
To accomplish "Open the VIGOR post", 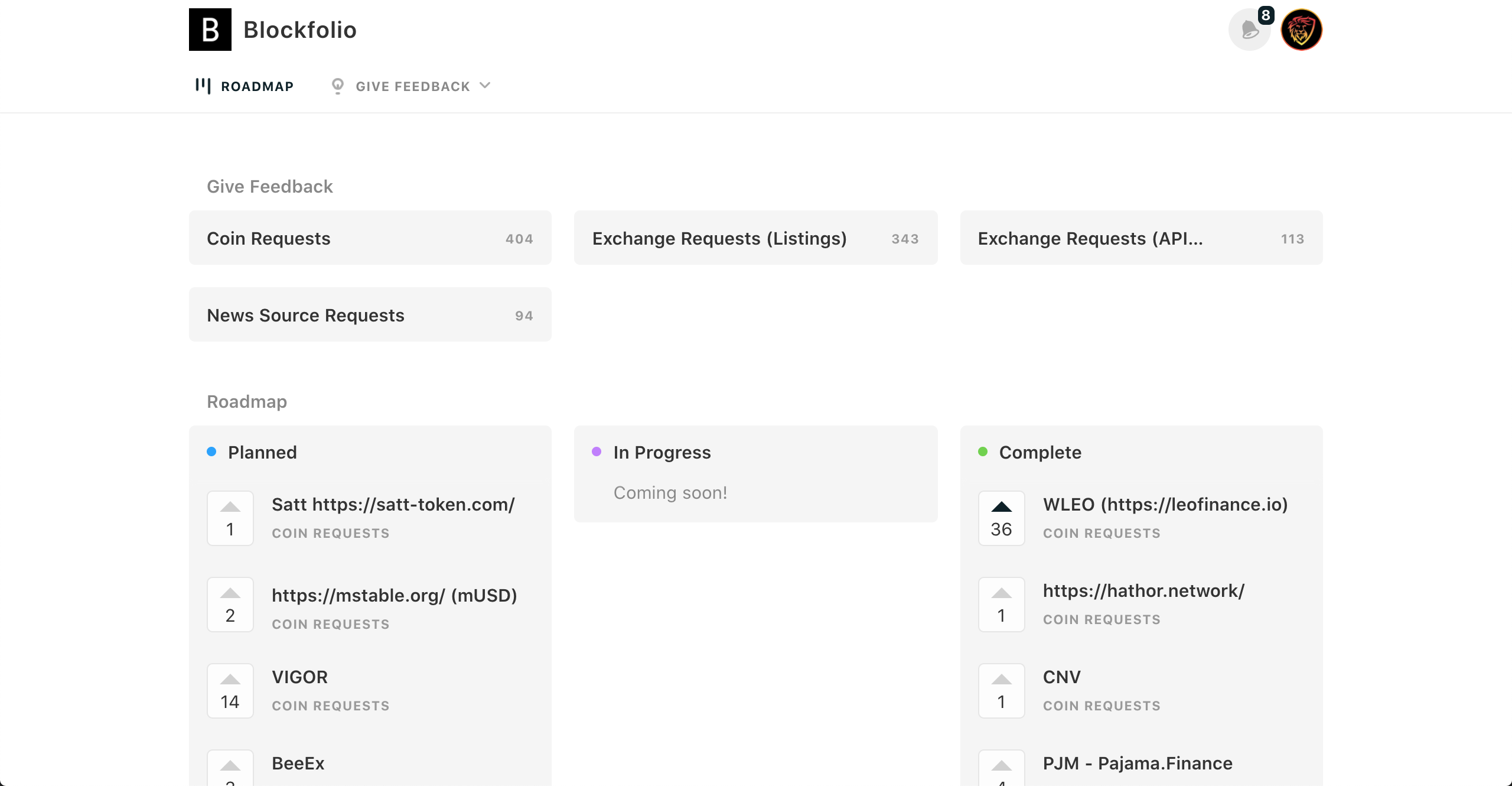I will 300,677.
